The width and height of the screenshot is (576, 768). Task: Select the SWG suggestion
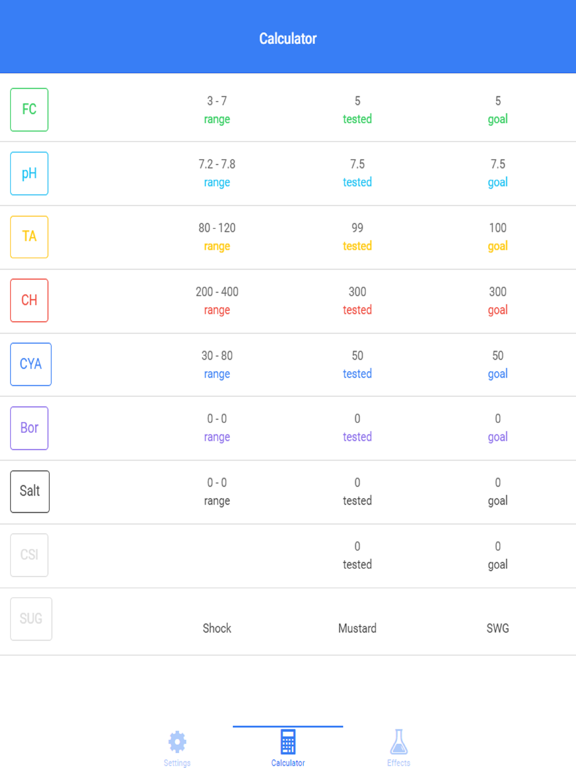tap(498, 628)
